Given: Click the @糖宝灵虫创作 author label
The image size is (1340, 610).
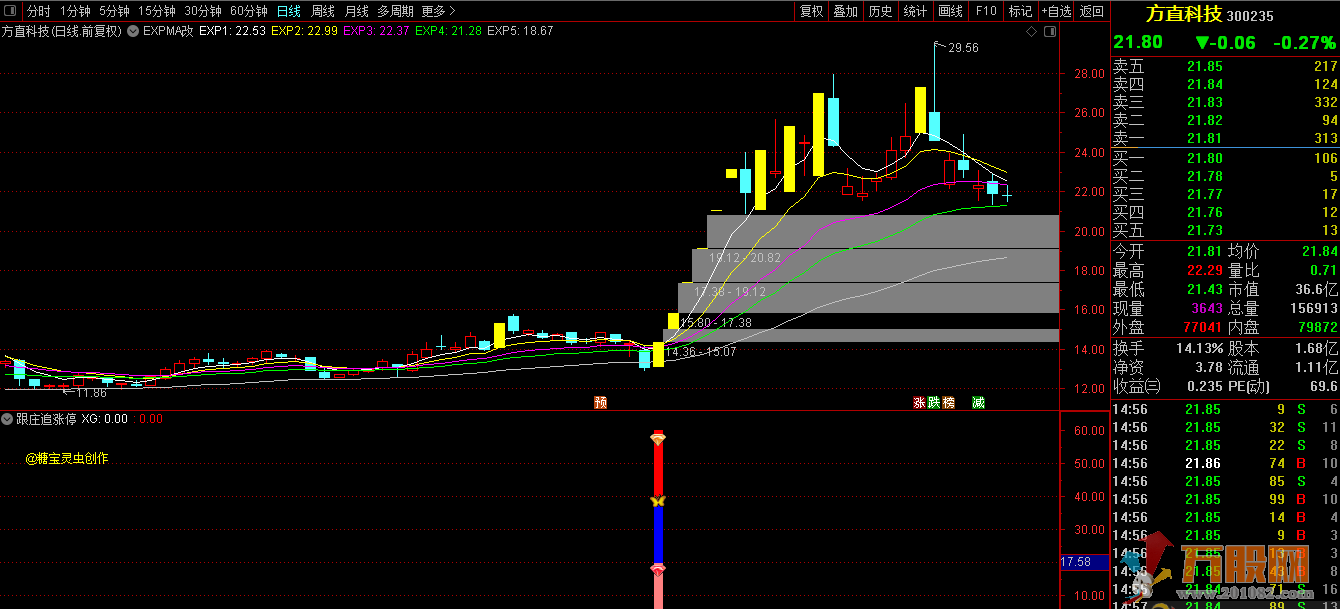Looking at the screenshot, I should coord(67,459).
